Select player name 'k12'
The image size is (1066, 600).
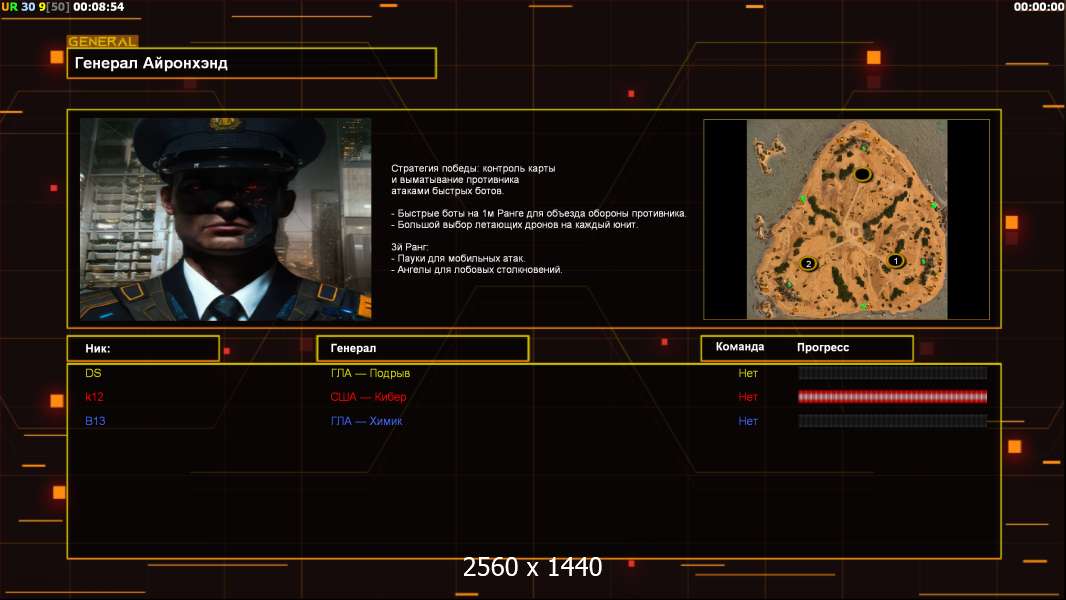point(94,397)
